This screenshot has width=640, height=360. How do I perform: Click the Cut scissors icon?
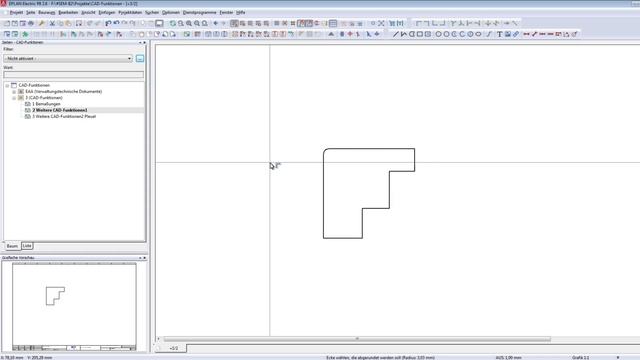pos(52,23)
